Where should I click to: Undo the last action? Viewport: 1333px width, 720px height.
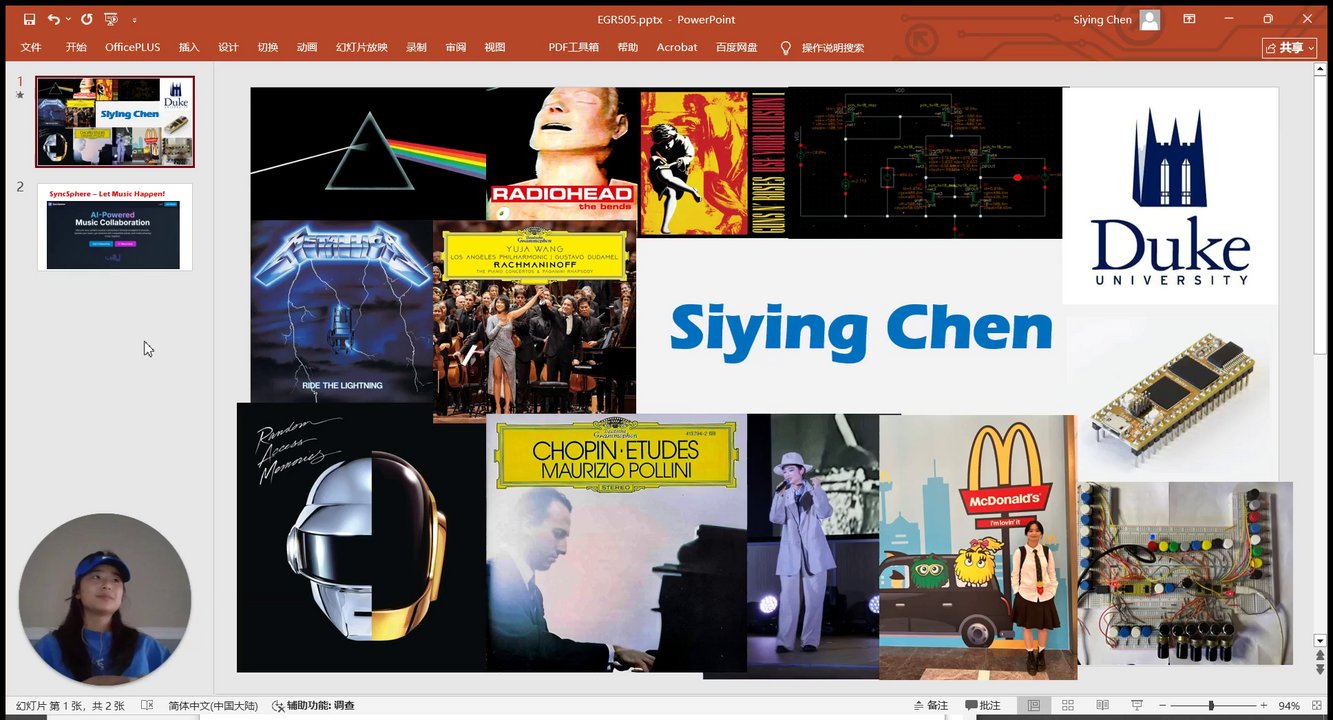[53, 19]
